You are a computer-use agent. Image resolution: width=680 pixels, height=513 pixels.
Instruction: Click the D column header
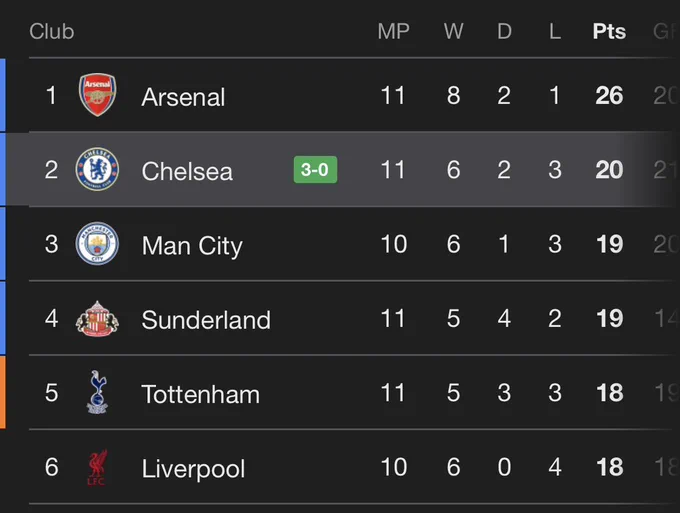[x=504, y=31]
